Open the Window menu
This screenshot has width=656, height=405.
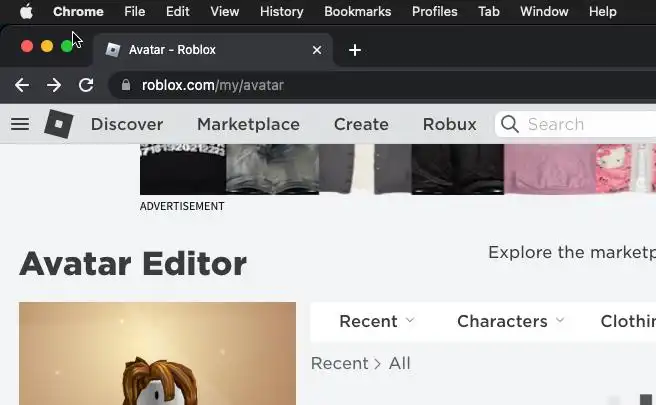pyautogui.click(x=544, y=12)
